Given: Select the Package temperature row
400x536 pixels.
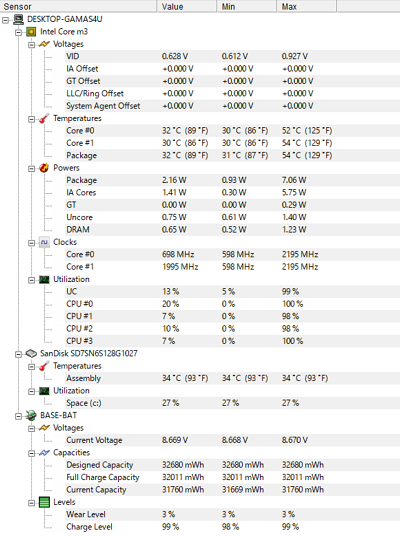Looking at the screenshot, I should (232, 156).
